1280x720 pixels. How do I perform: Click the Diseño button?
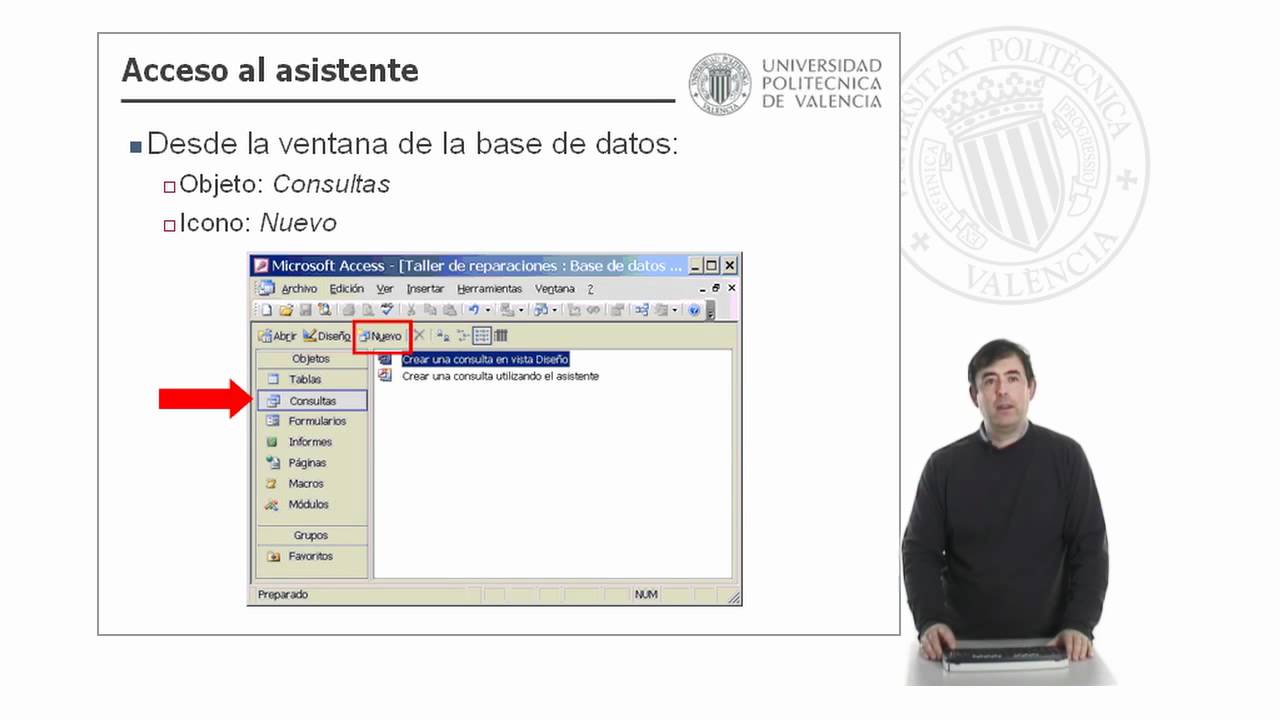[x=326, y=336]
